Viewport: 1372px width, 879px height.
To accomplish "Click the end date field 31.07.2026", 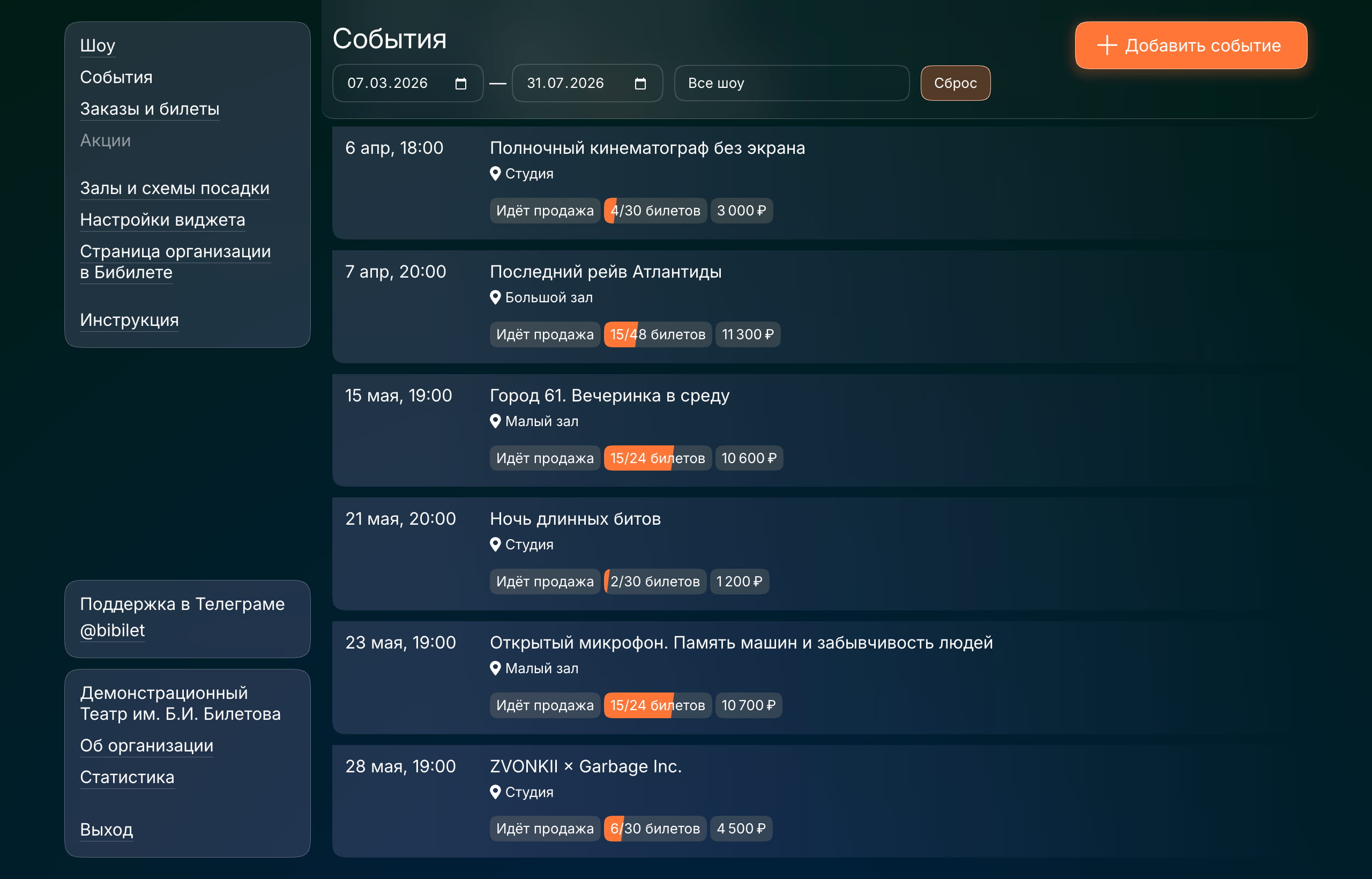I will click(x=565, y=83).
